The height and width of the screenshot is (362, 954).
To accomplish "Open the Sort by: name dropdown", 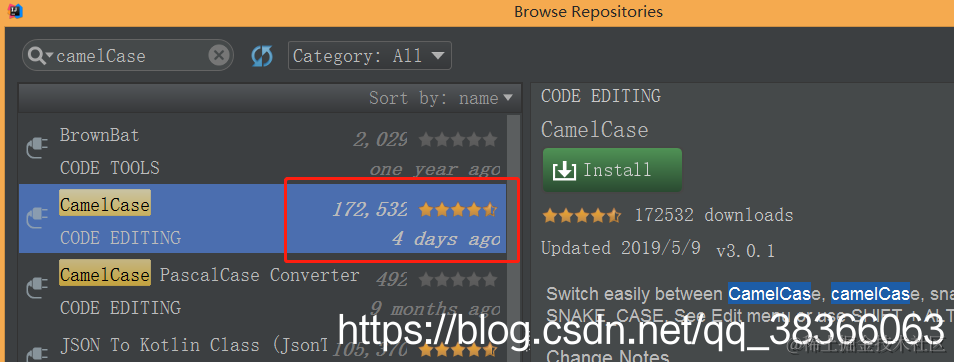I will (x=441, y=98).
